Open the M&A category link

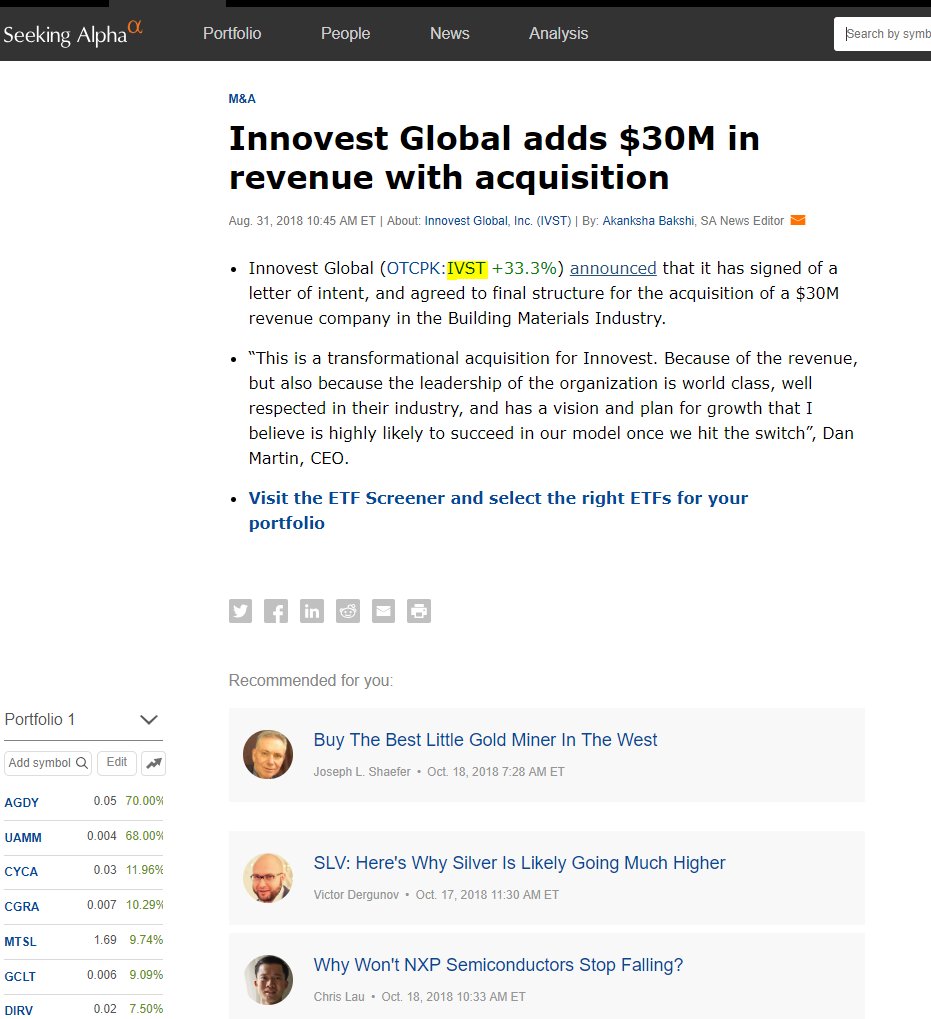click(x=242, y=99)
